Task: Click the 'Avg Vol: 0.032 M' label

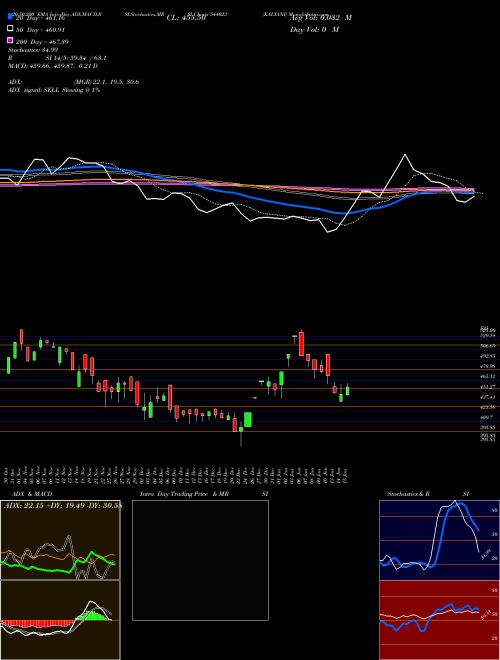Action: pyautogui.click(x=321, y=18)
